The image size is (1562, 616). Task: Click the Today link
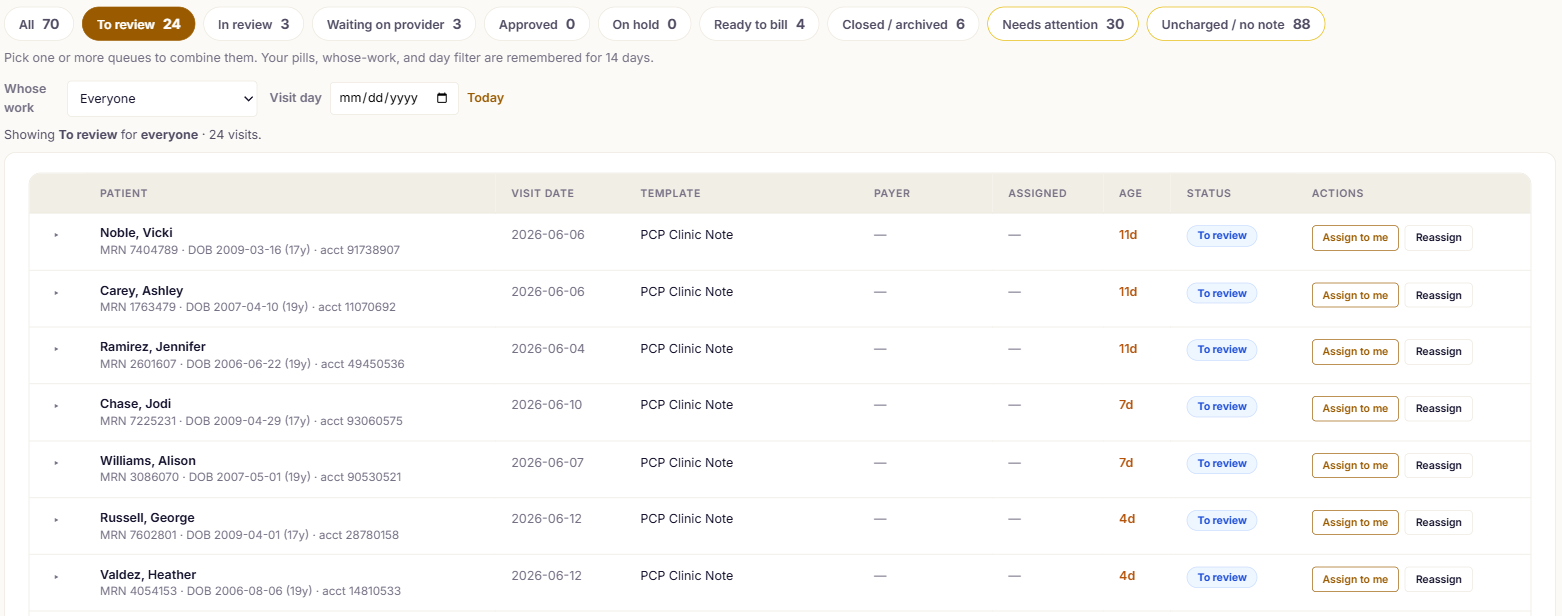[x=486, y=98]
